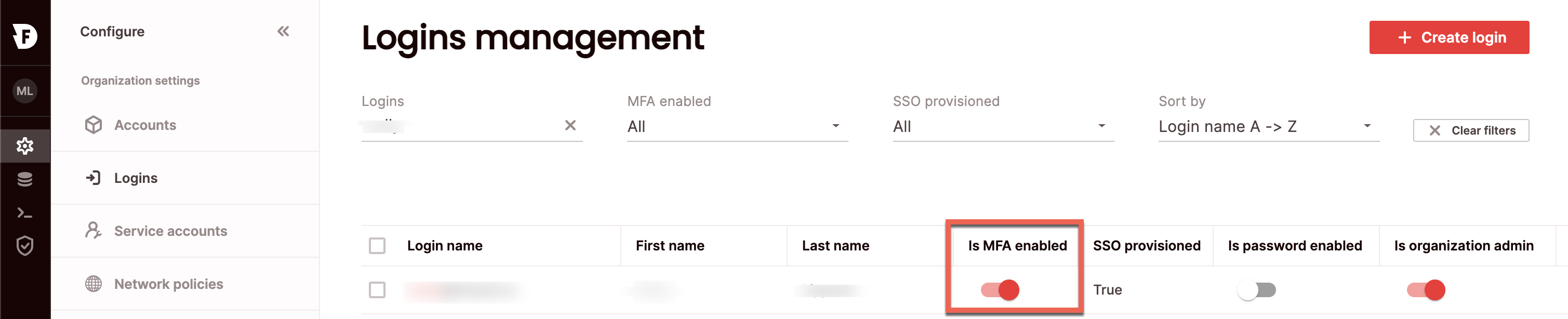The height and width of the screenshot is (319, 1568).
Task: Enable the Is password enabled switch
Action: [1256, 290]
